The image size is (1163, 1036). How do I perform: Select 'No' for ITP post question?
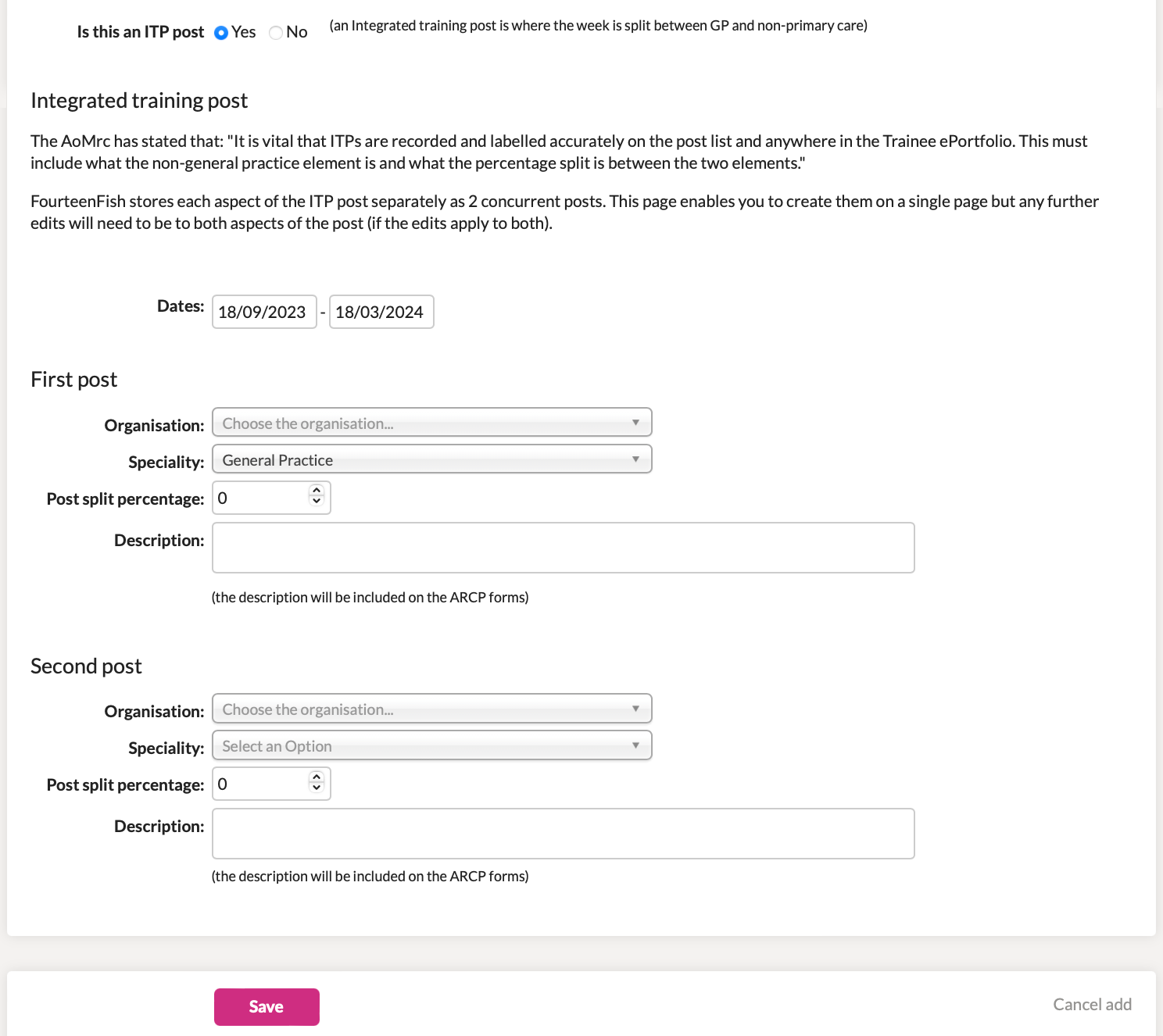pos(275,32)
